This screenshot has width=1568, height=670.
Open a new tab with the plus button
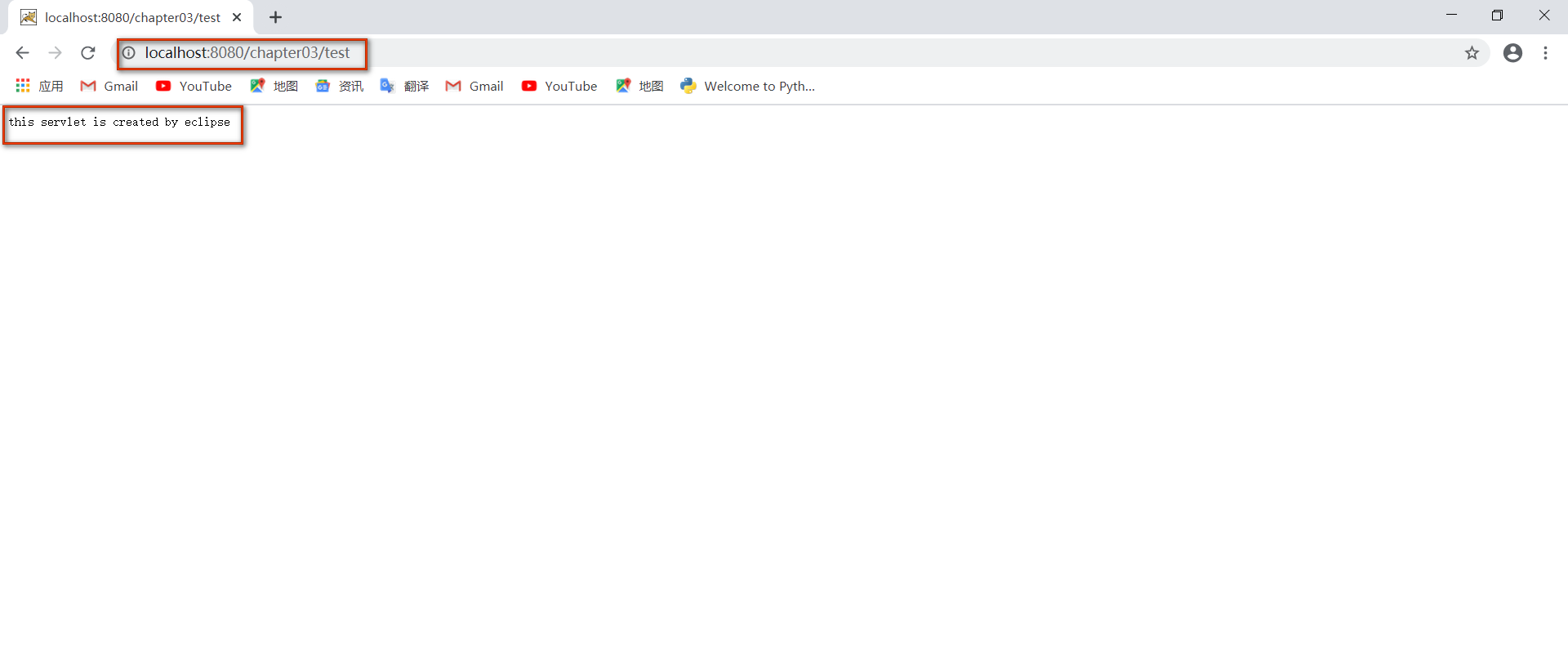coord(276,17)
